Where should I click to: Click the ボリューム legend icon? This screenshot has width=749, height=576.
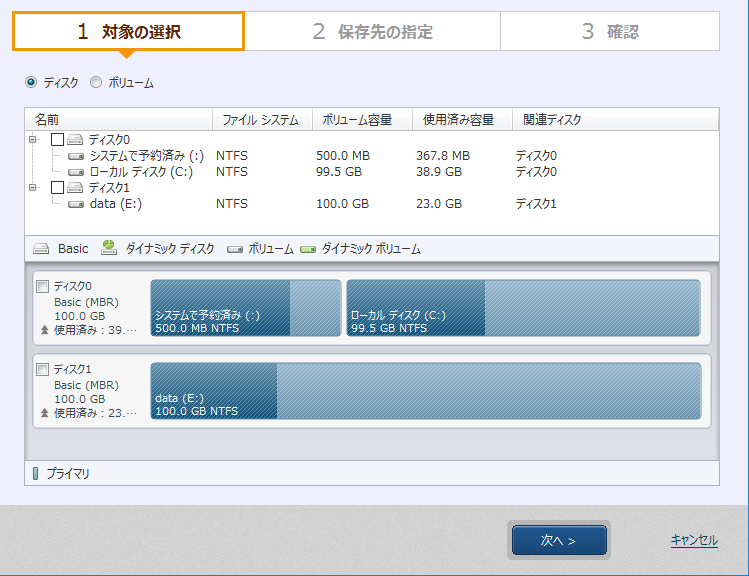point(235,249)
